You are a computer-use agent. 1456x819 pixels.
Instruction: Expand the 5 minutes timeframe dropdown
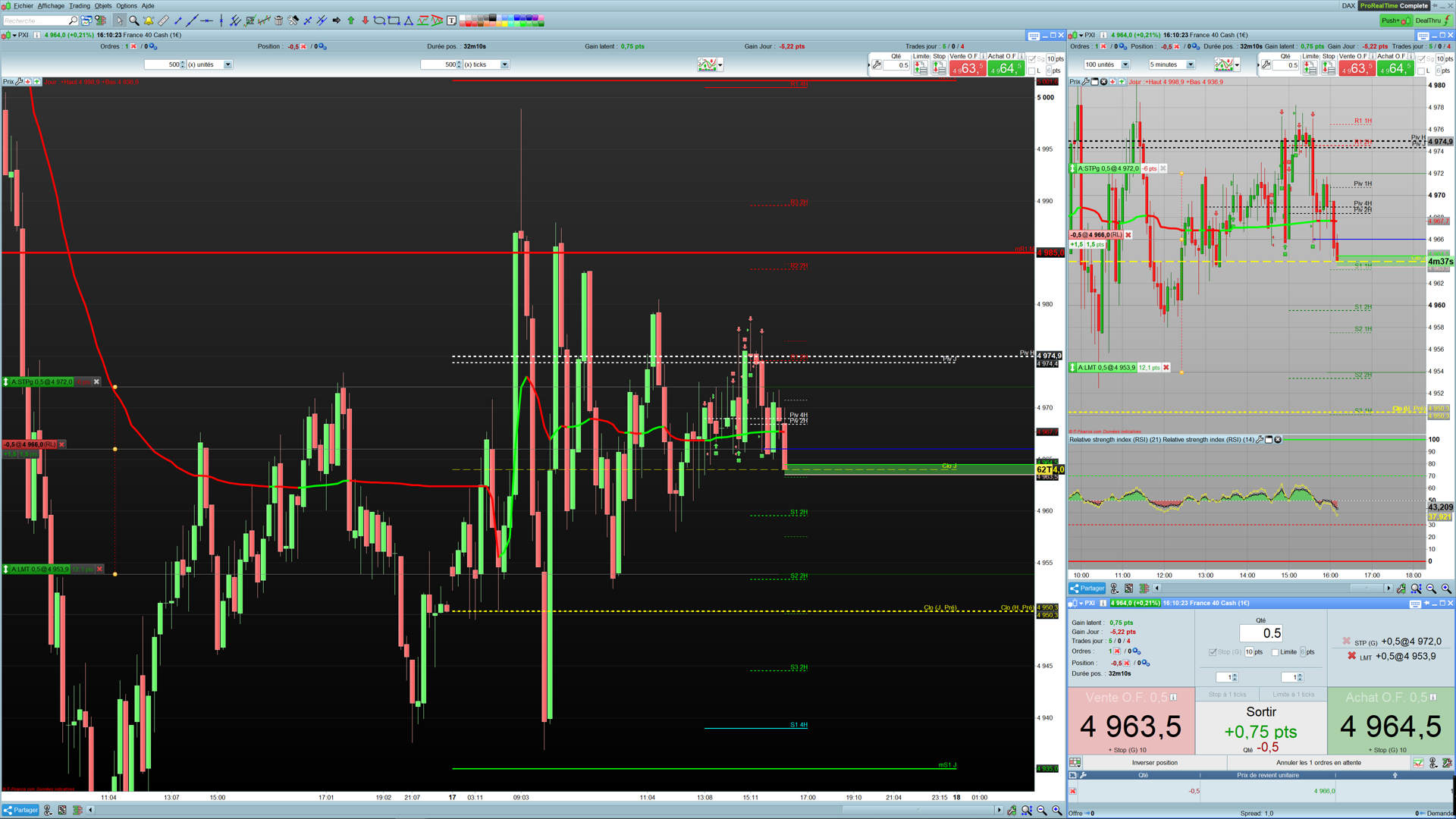(x=1190, y=64)
